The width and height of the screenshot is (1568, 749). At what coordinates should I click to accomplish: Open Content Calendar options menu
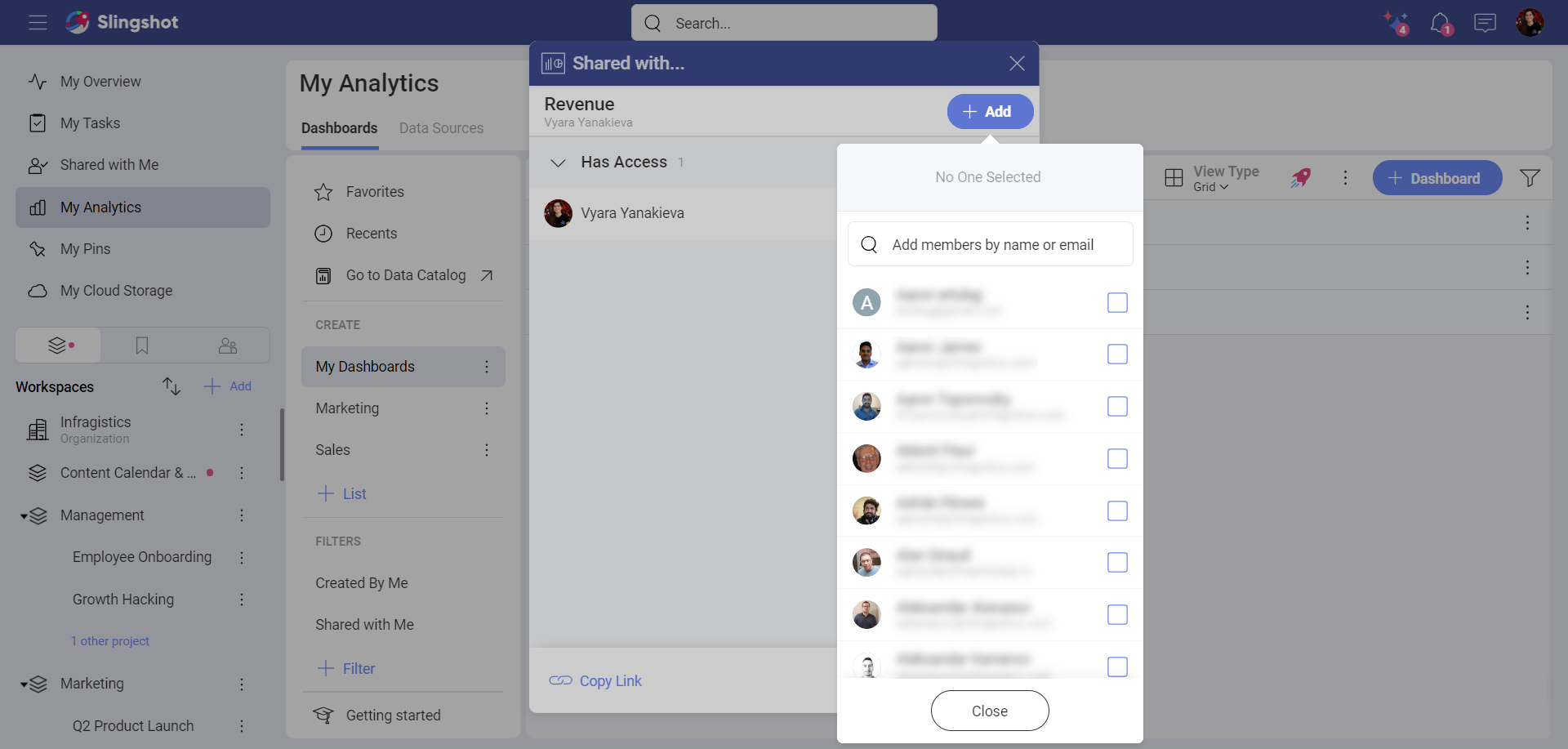point(242,473)
